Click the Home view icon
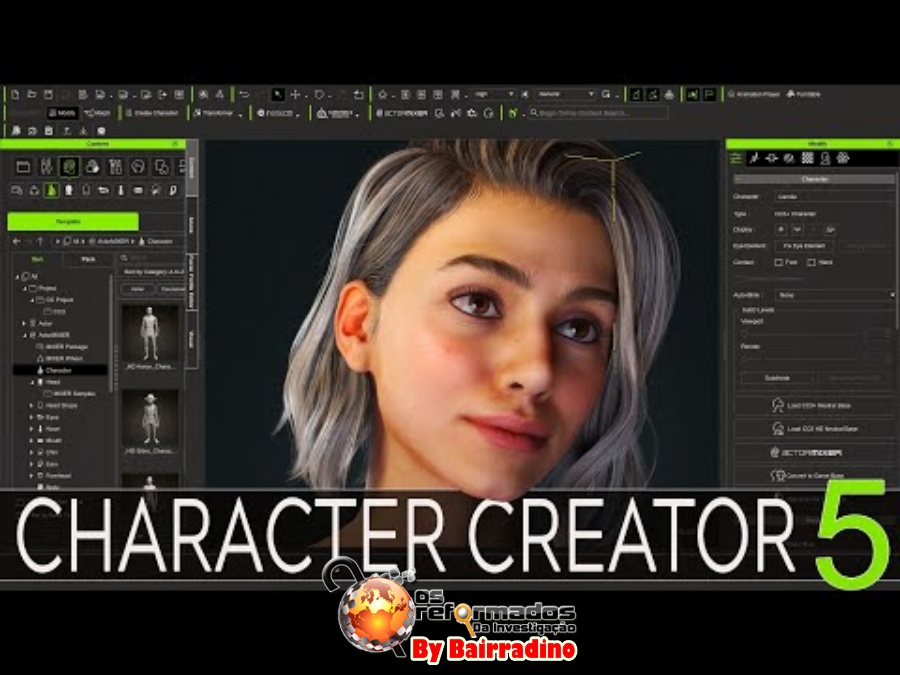900x675 pixels. (382, 94)
